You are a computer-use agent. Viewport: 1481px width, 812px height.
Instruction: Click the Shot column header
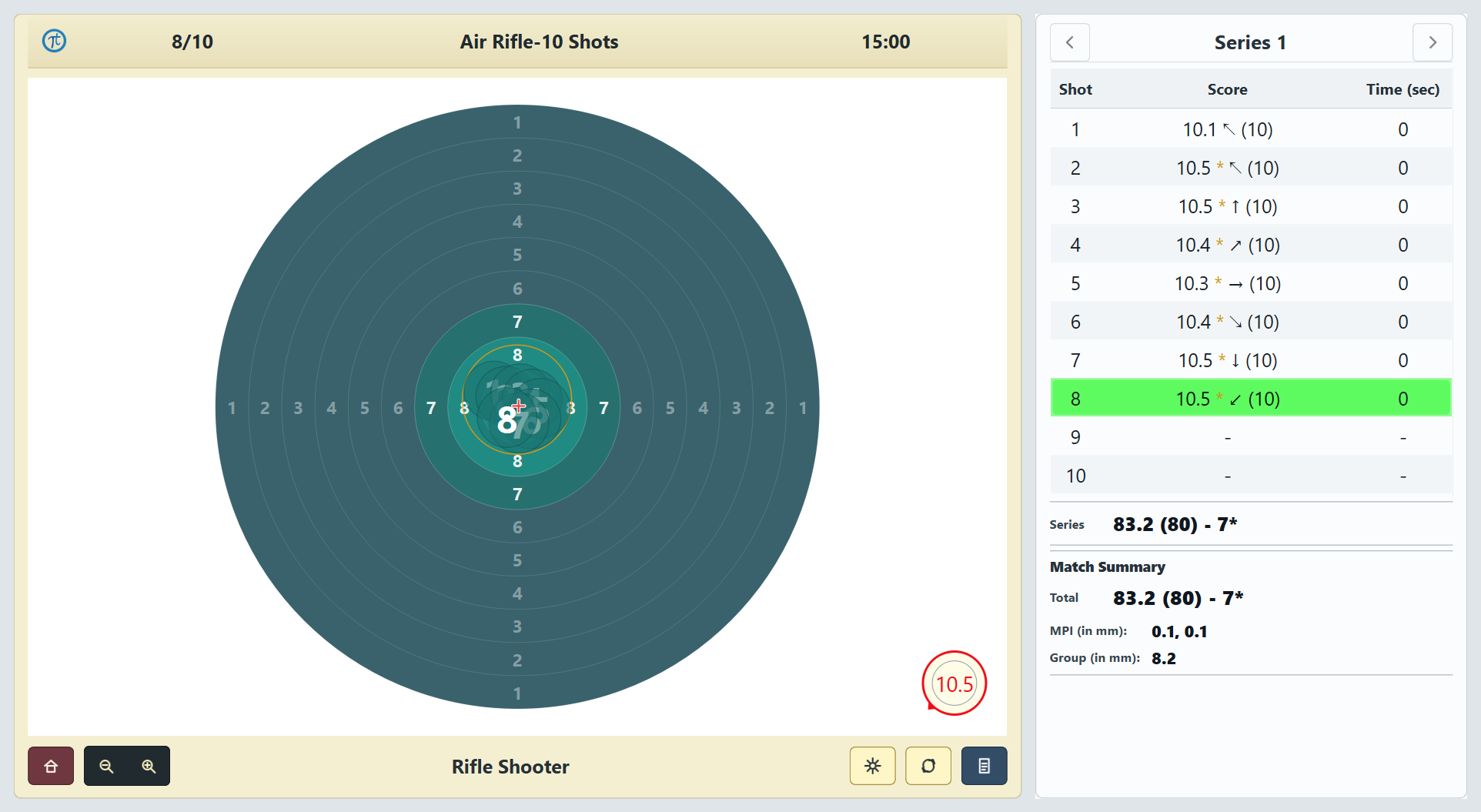click(1075, 89)
